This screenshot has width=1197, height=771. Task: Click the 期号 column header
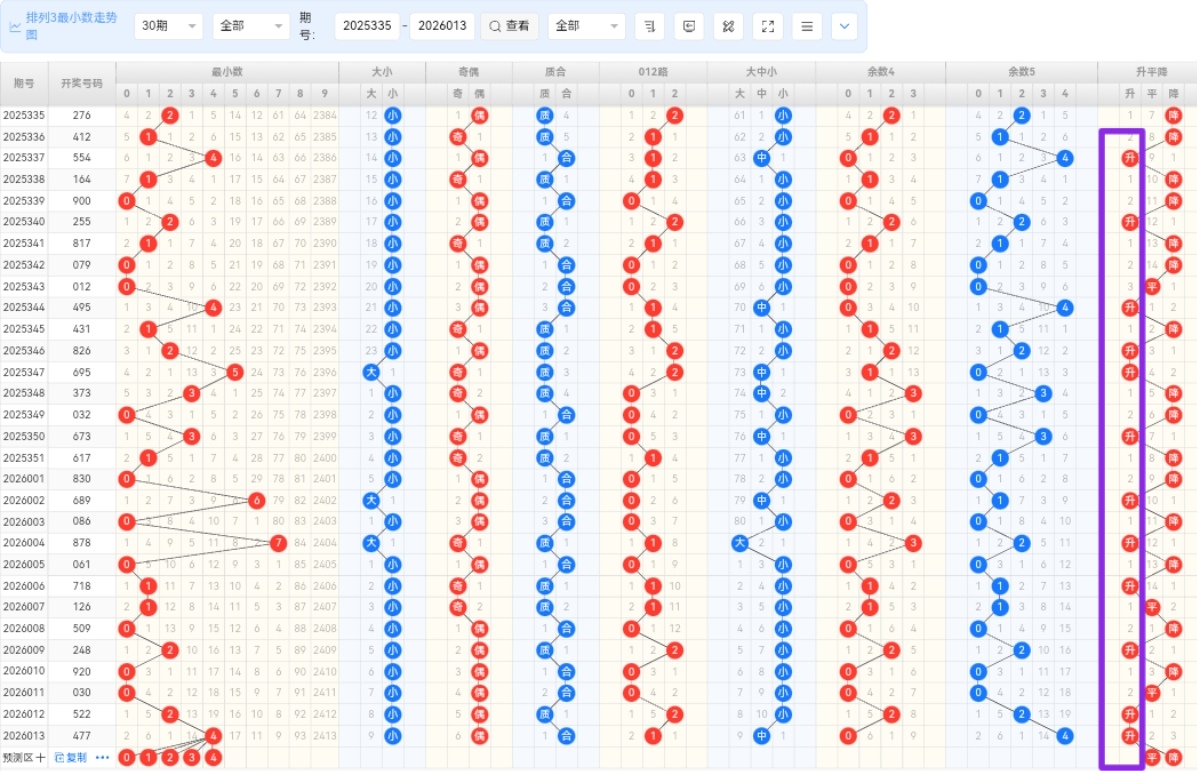tap(24, 83)
